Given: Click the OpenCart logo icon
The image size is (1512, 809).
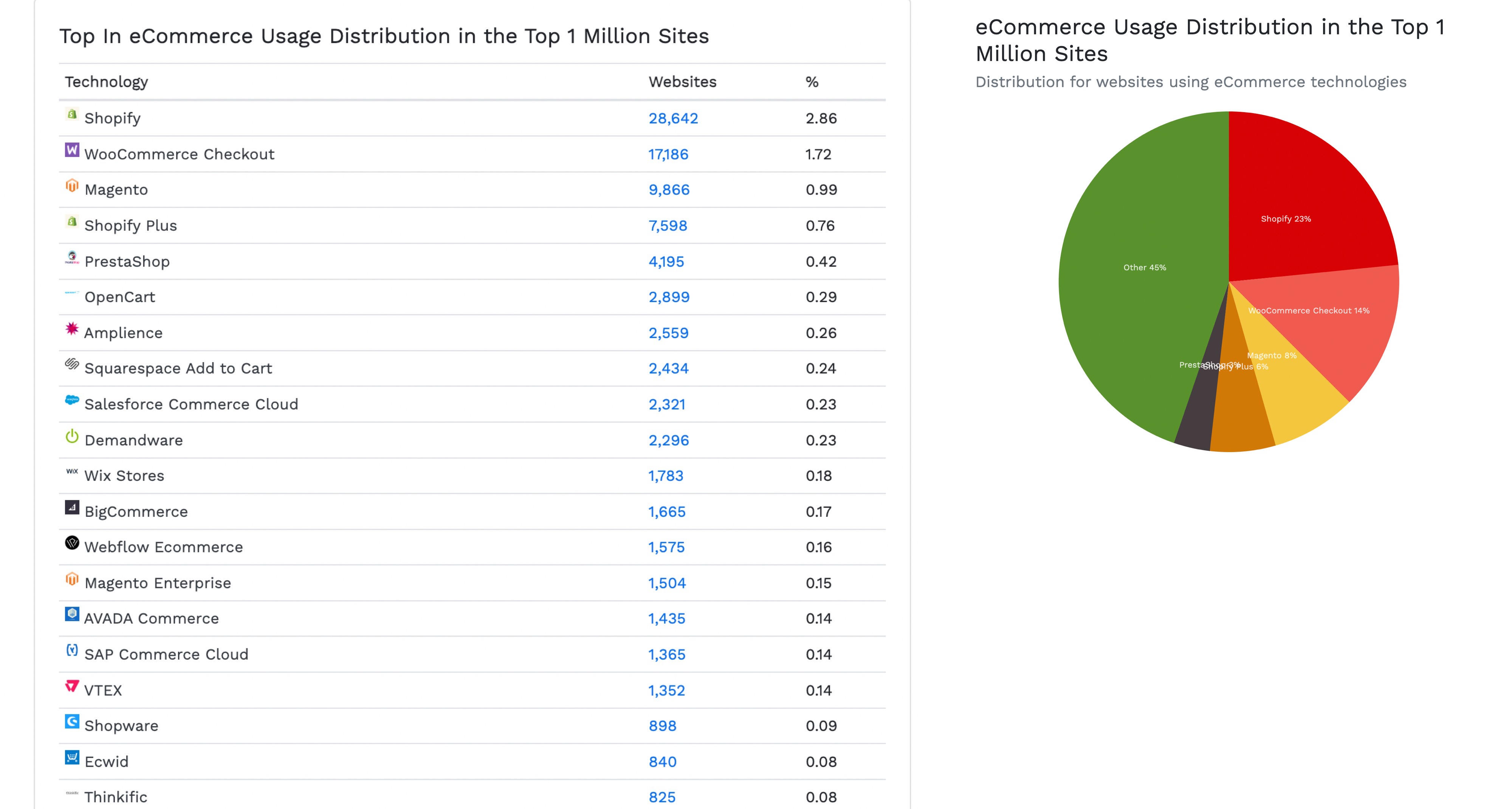Looking at the screenshot, I should [71, 292].
